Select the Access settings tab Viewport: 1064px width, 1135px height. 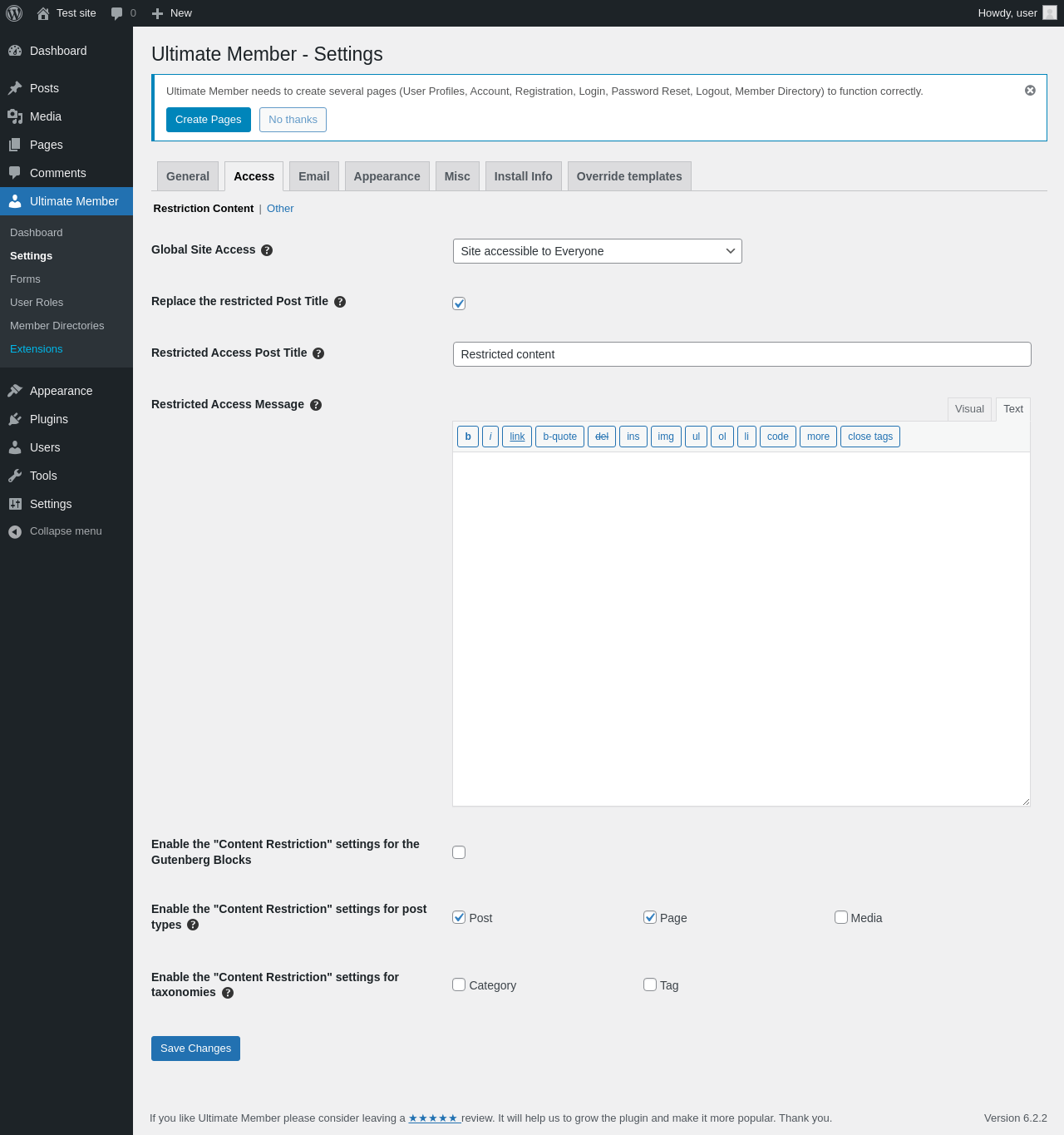coord(254,176)
